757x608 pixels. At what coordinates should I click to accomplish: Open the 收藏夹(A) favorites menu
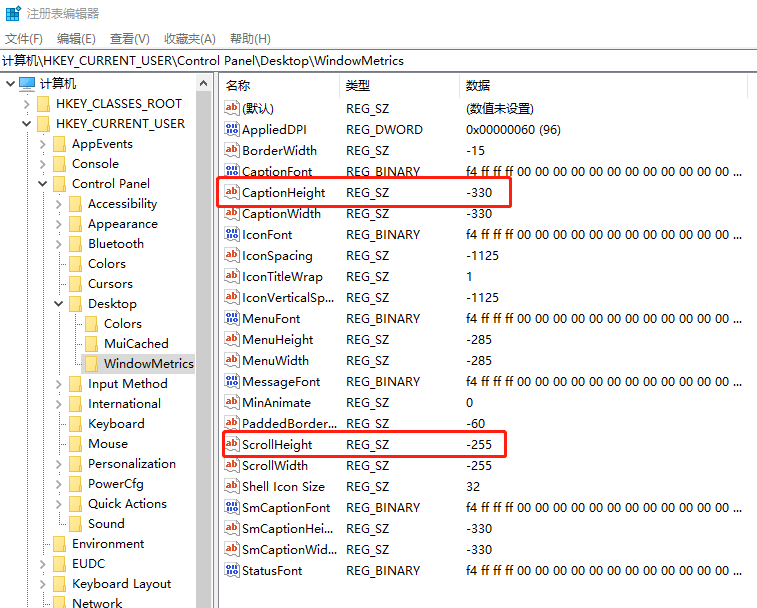(190, 39)
